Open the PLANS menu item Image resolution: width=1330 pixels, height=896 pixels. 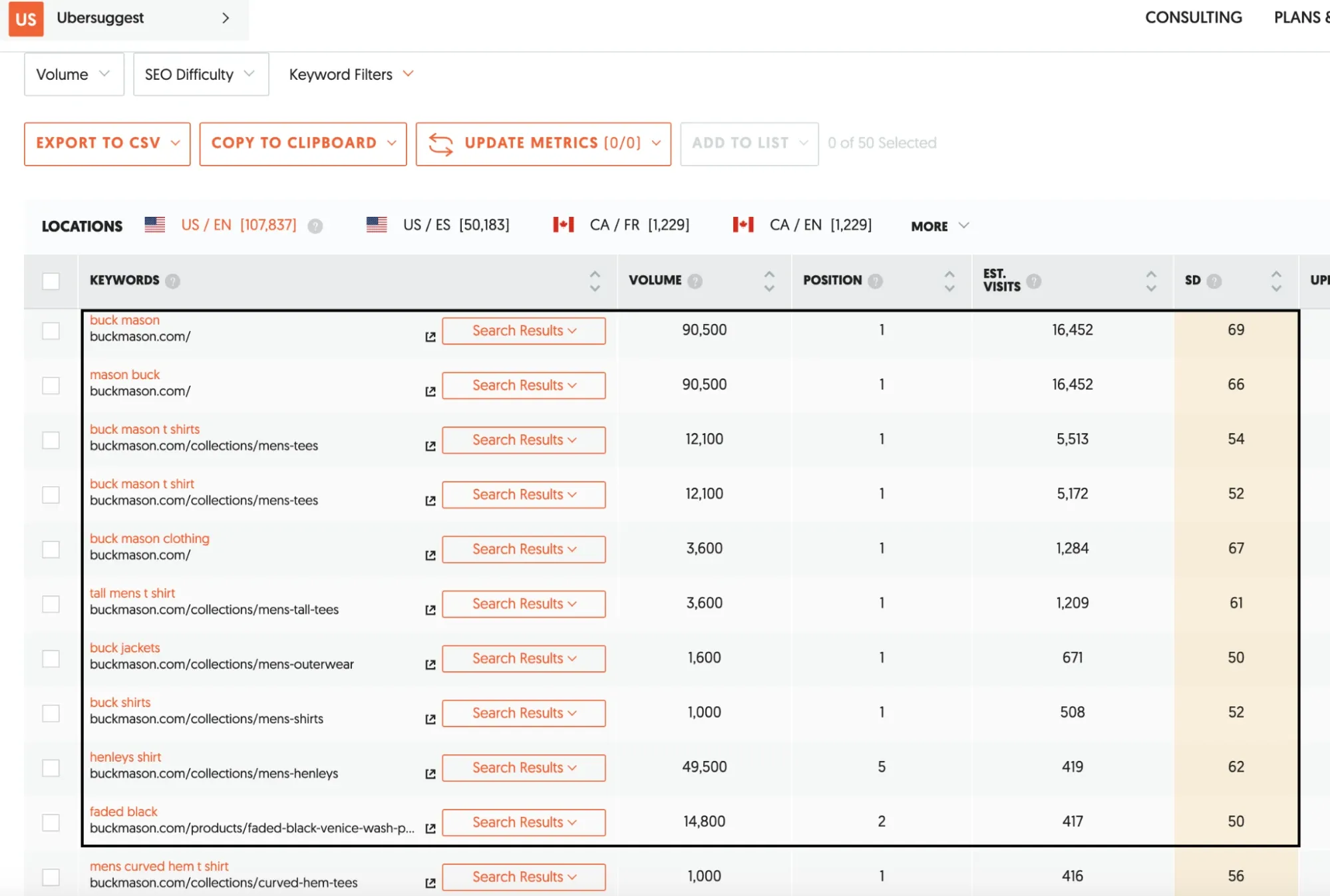1301,17
